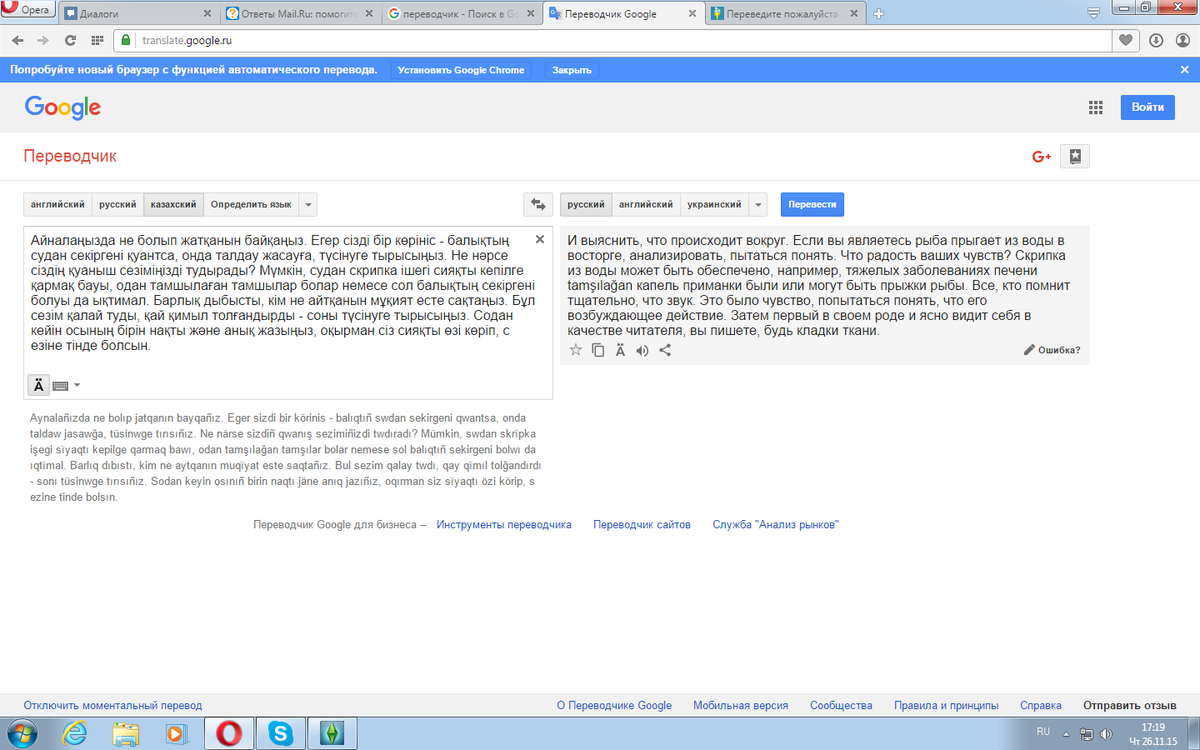Expand input tools dropdown arrow
Screen dimensions: 1200x750
click(77, 385)
